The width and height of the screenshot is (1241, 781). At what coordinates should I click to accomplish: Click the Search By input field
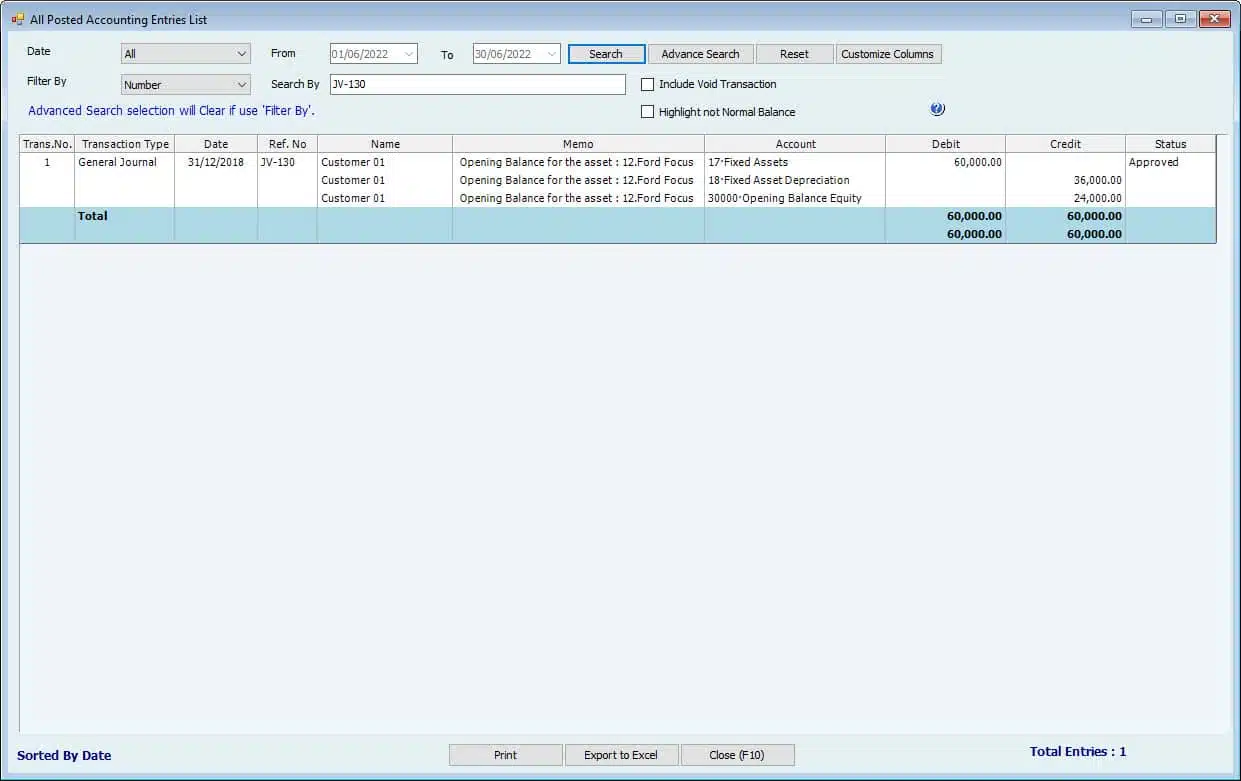click(478, 85)
